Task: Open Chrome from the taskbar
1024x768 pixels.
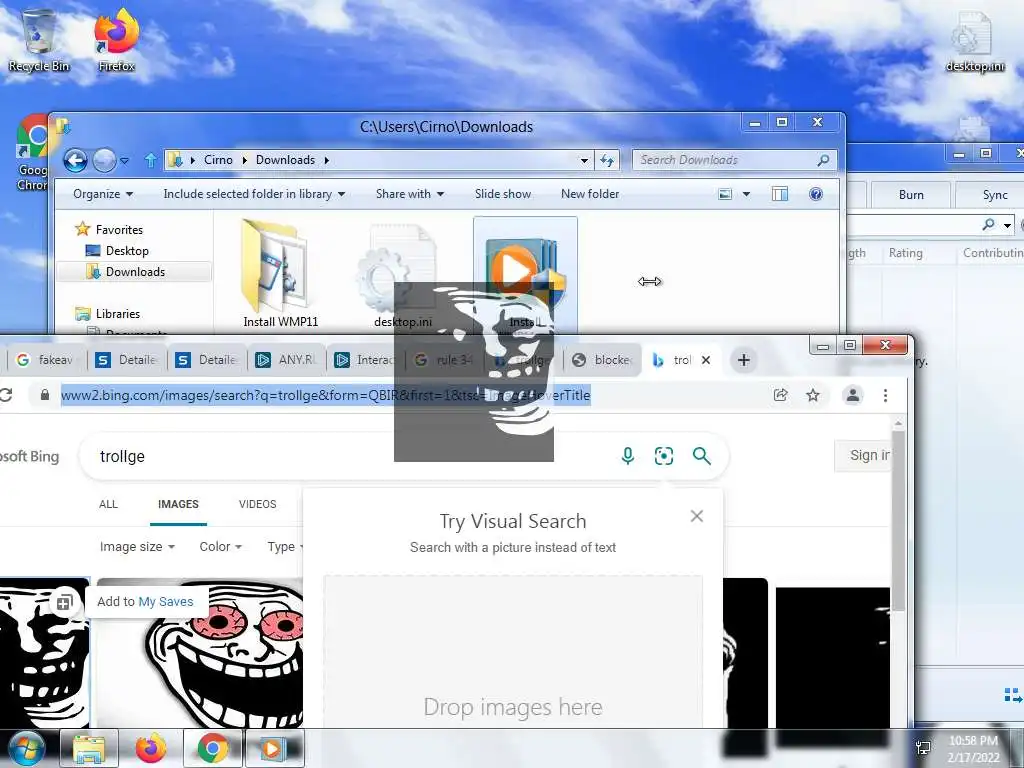Action: tap(212, 748)
